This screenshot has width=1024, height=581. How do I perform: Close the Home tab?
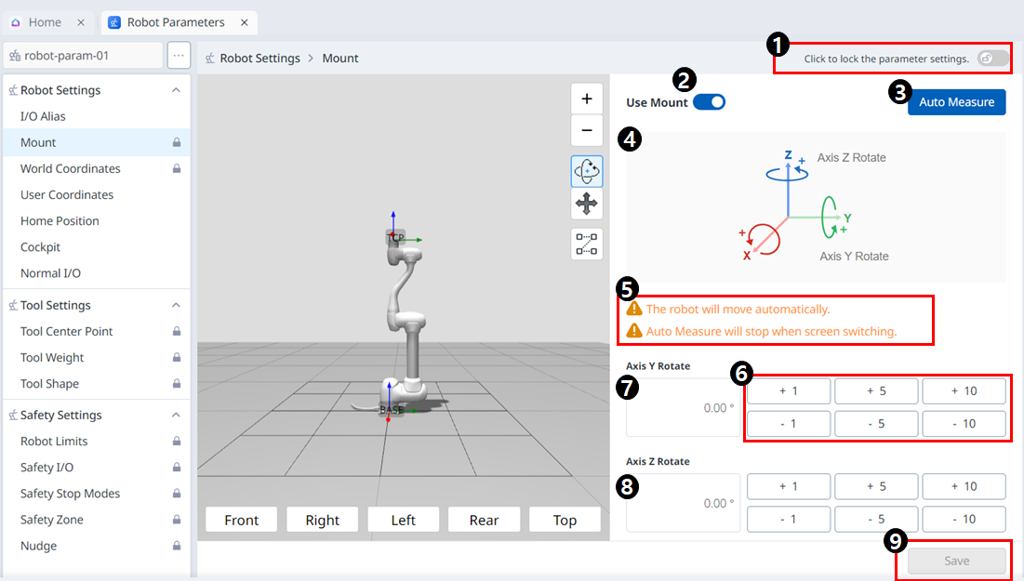tap(81, 22)
